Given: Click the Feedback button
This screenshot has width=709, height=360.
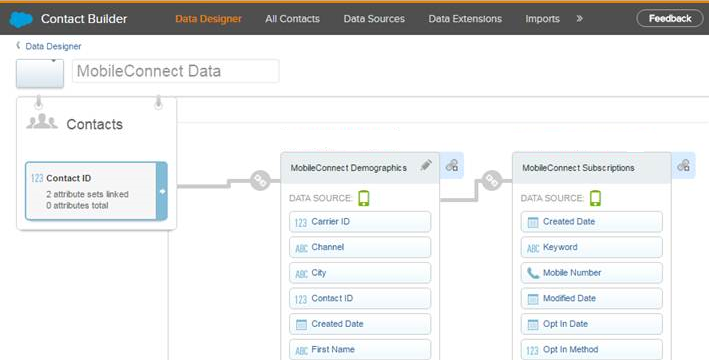Looking at the screenshot, I should (670, 19).
